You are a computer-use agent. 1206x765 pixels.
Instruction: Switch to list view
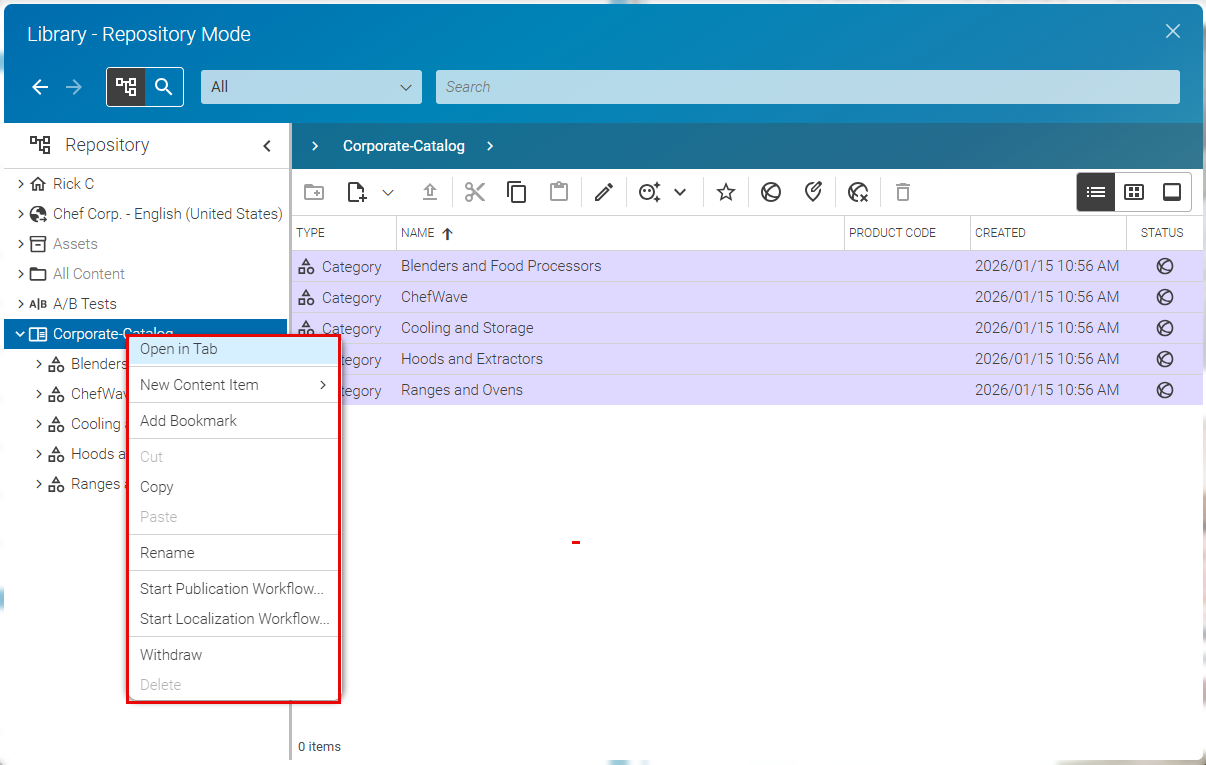click(1096, 192)
